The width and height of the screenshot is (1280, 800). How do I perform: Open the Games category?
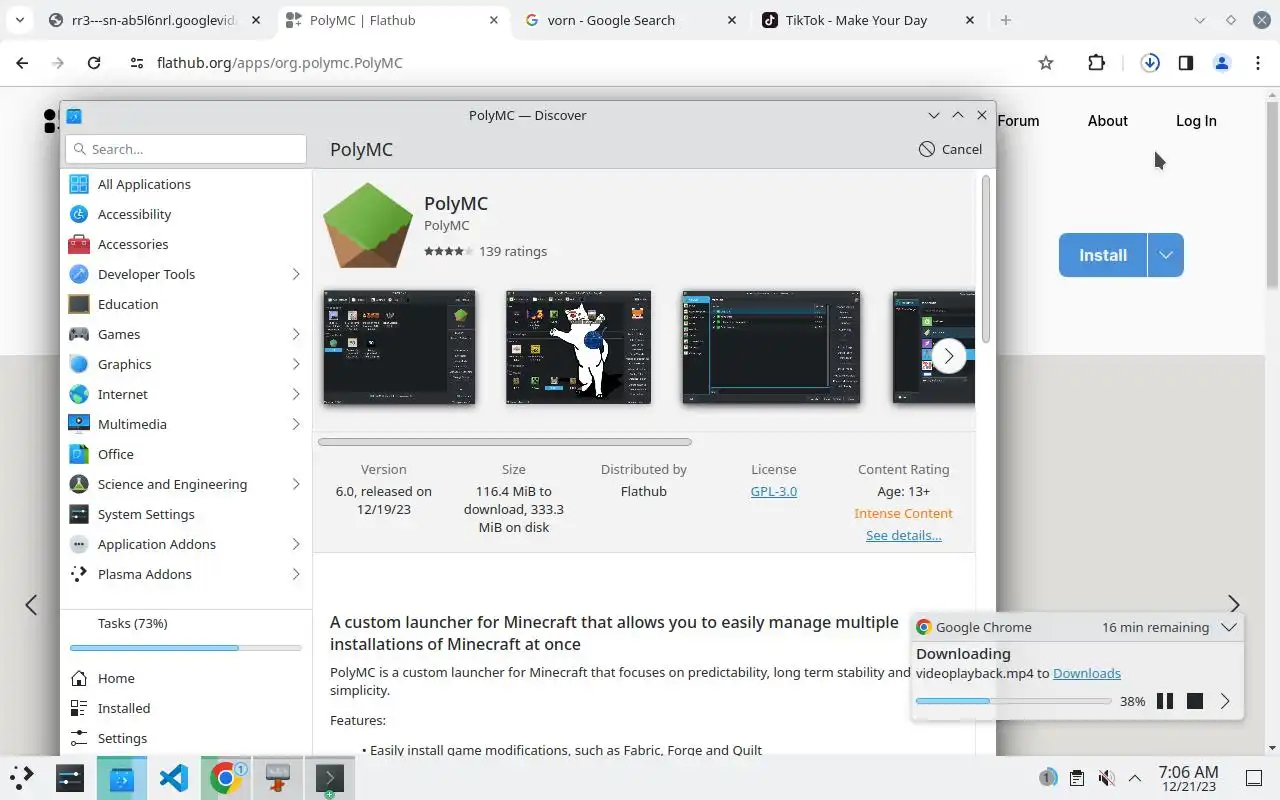point(186,334)
